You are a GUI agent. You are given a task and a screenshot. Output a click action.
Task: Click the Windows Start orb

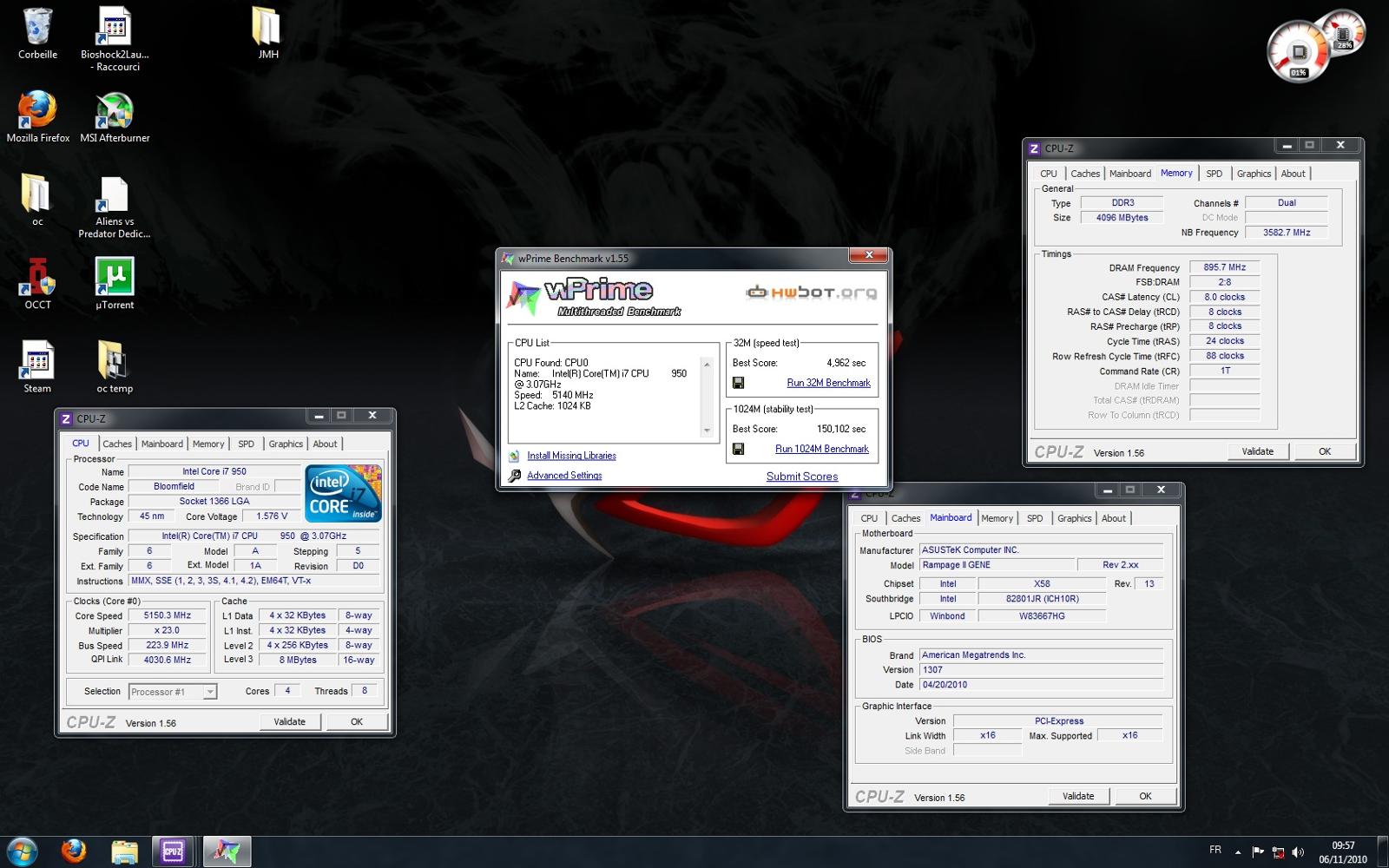(22, 852)
